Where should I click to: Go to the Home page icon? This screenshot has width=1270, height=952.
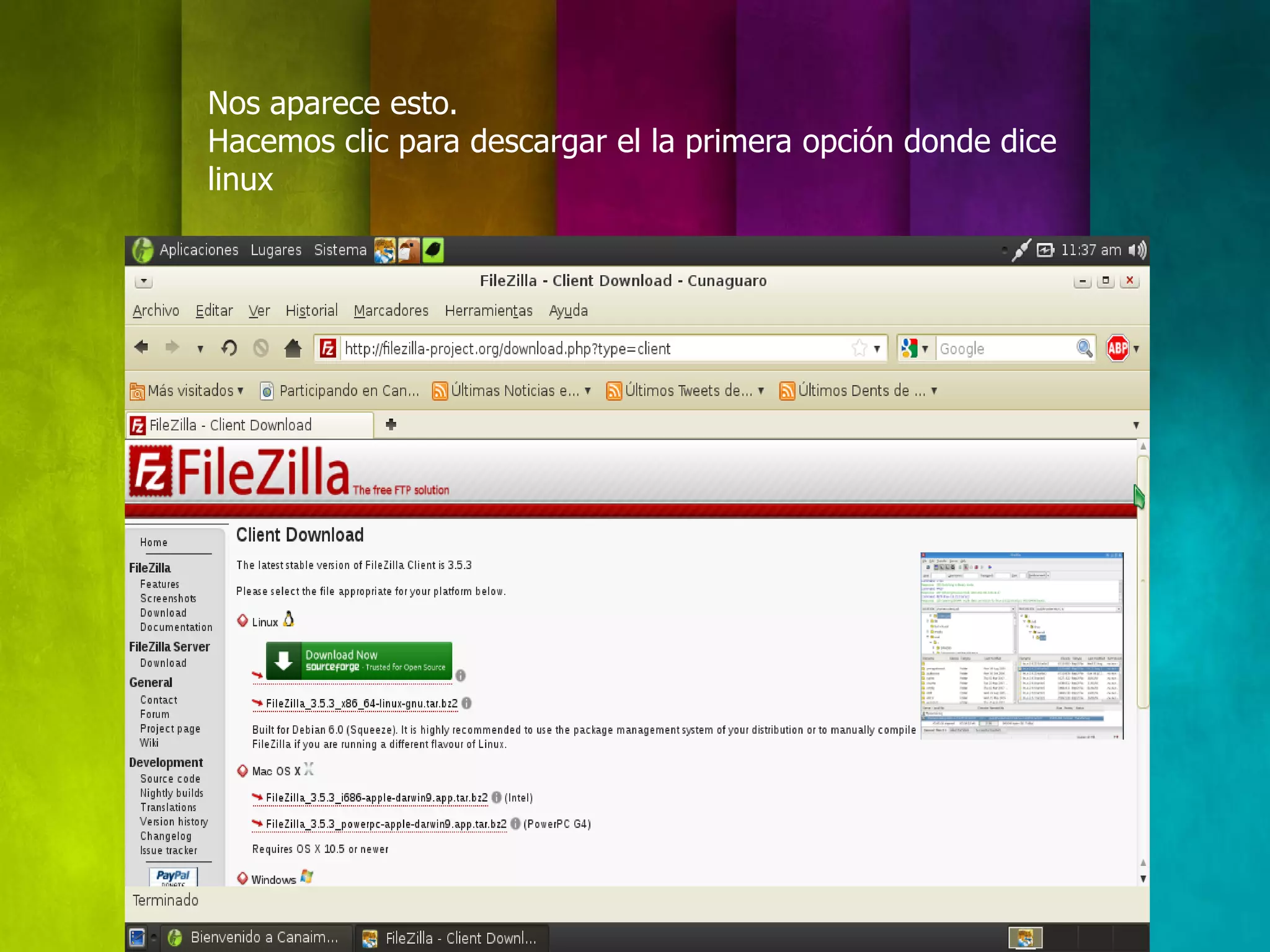click(x=293, y=348)
